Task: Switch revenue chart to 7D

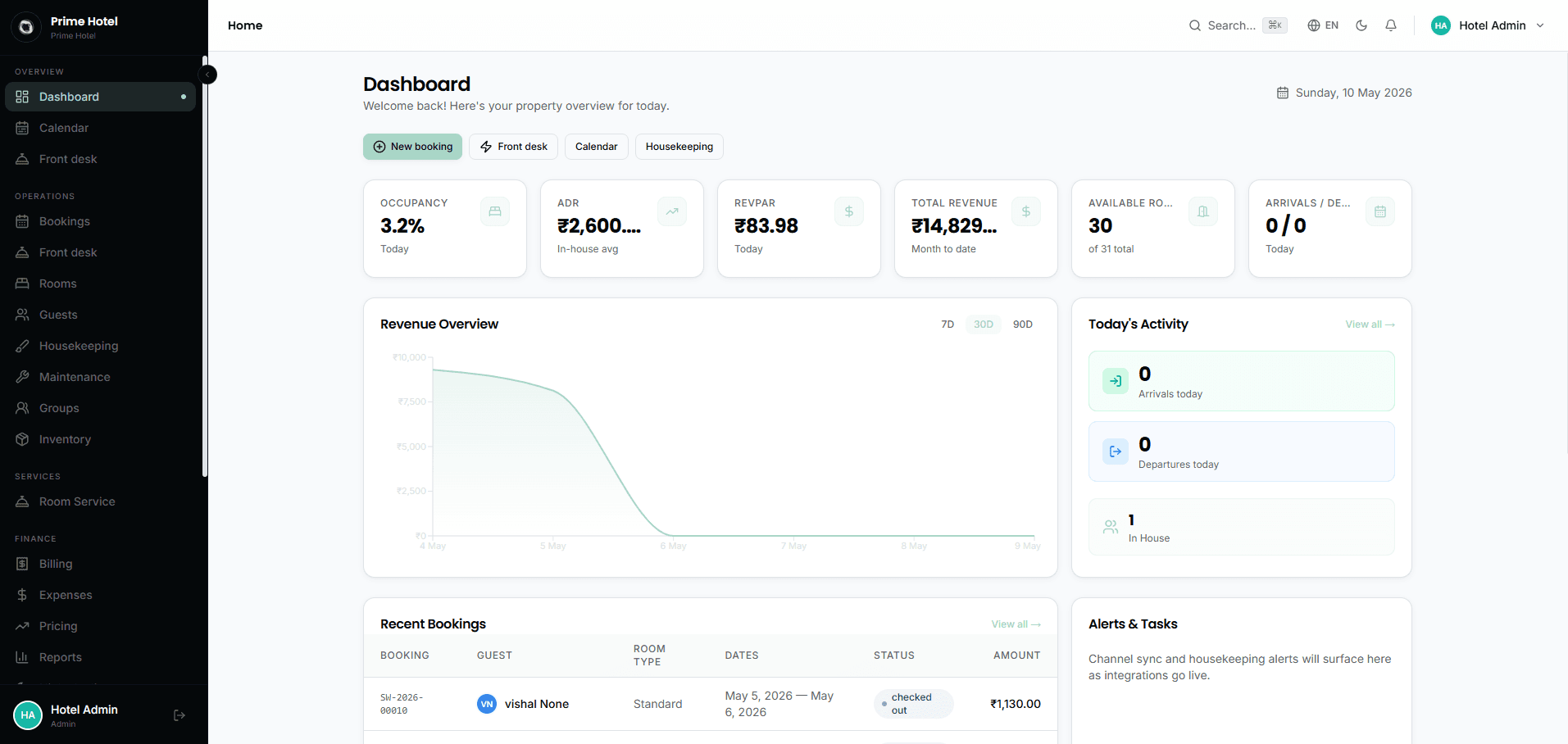Action: (948, 324)
